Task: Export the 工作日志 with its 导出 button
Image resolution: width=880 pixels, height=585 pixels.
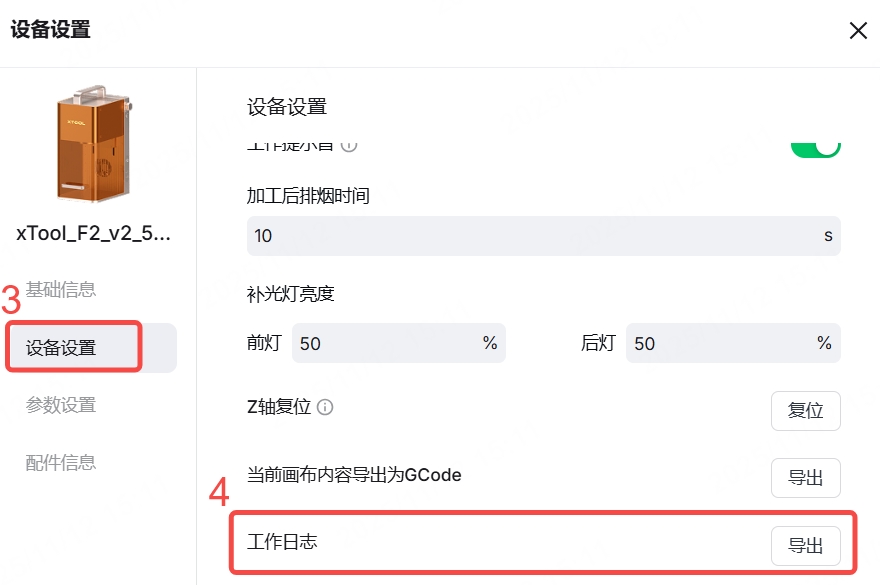Action: tap(805, 546)
